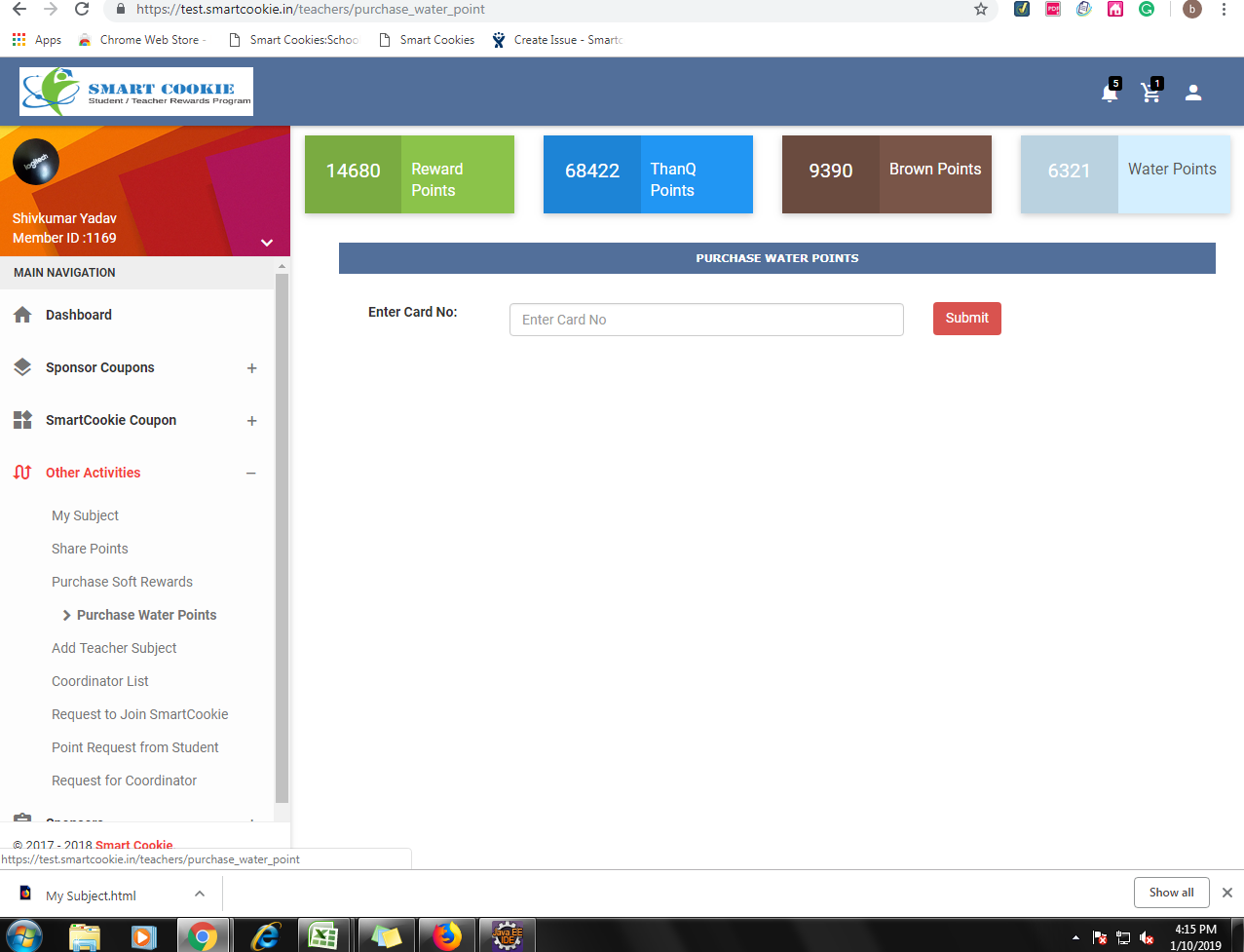The height and width of the screenshot is (952, 1244).
Task: Open the Share Points menu item
Action: coord(90,549)
